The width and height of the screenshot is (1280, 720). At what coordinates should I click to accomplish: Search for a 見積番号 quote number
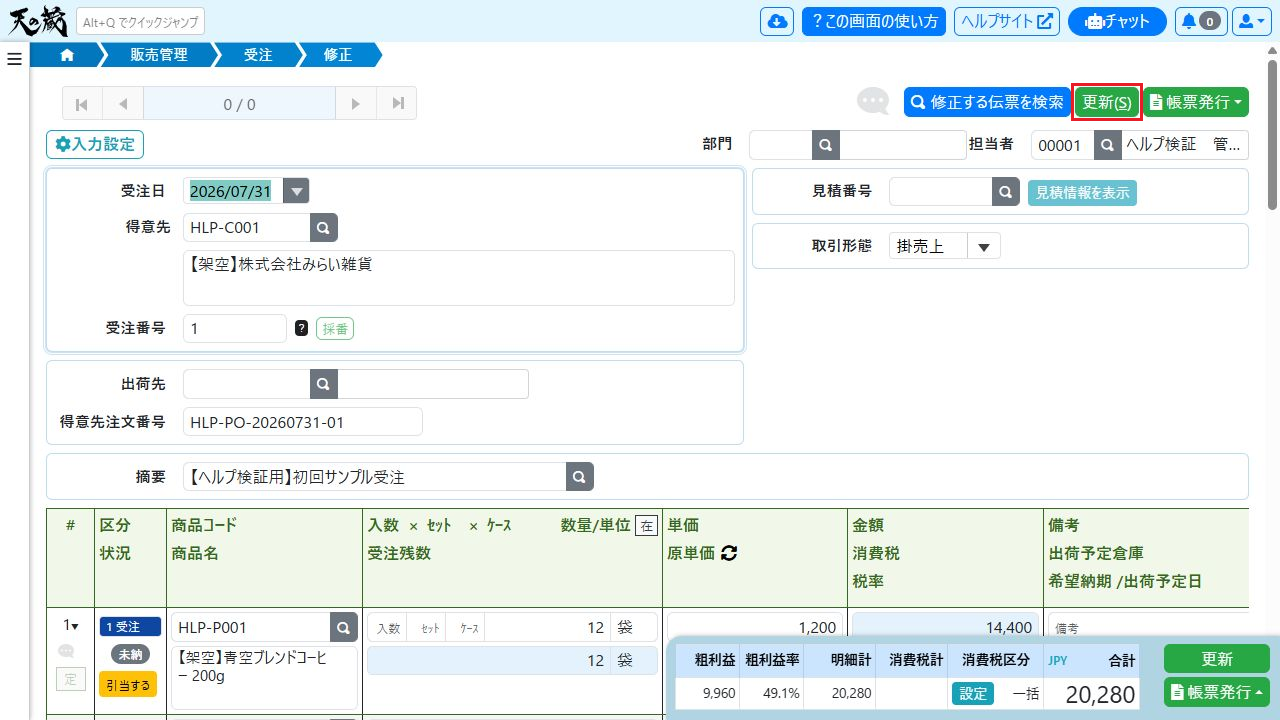(x=1006, y=192)
